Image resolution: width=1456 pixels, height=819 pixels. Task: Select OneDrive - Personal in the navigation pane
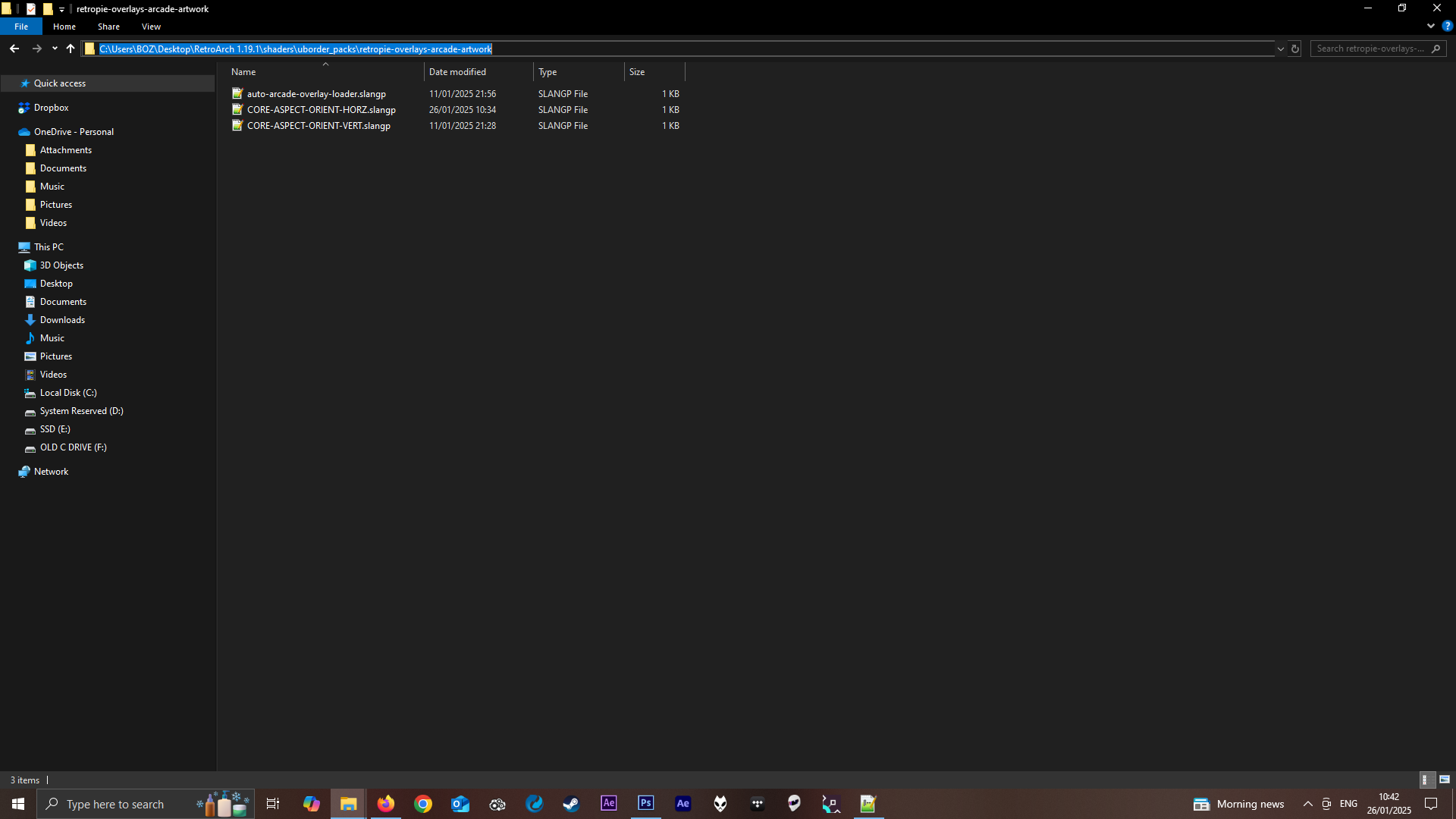[73, 131]
